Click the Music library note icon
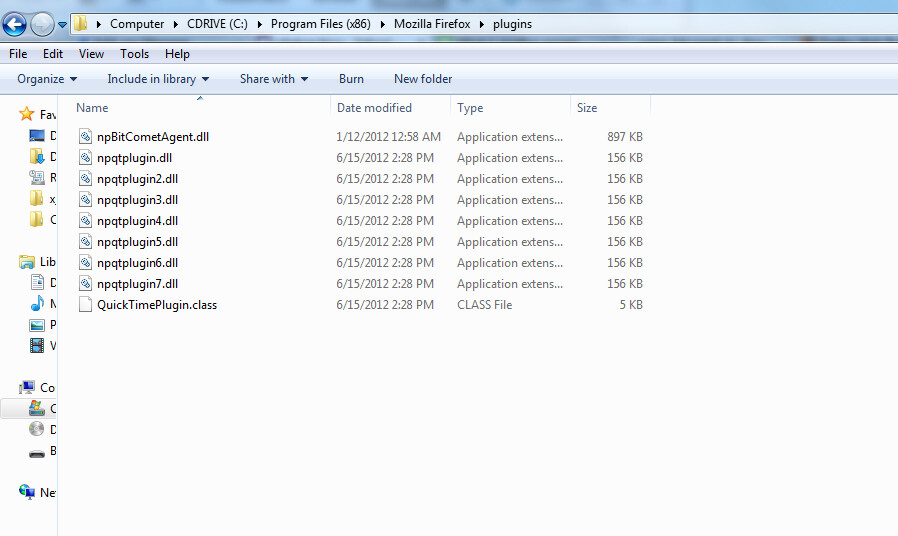 click(x=37, y=304)
